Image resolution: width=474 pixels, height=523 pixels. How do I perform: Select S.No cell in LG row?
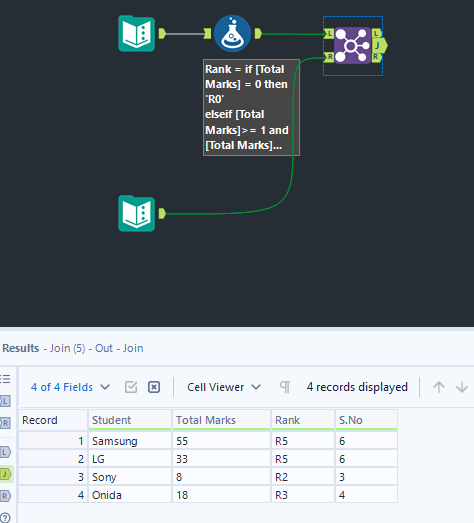[x=366, y=459]
